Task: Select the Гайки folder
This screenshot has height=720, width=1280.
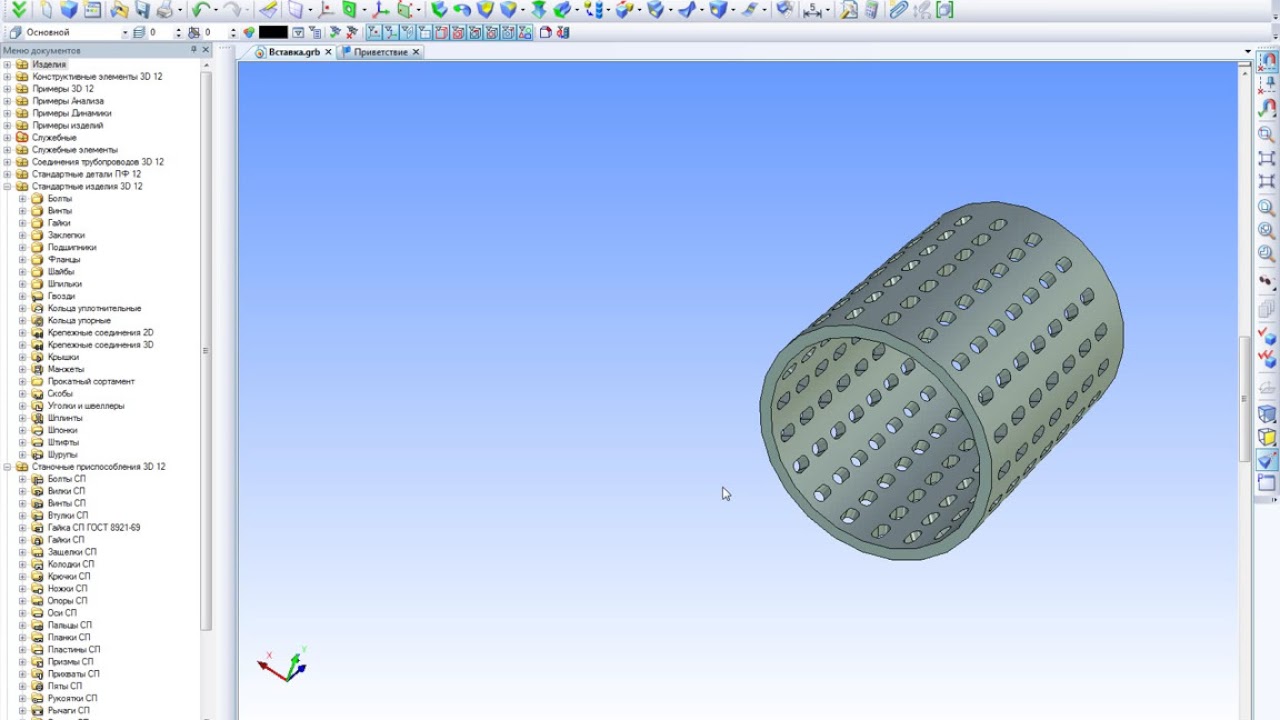Action: coord(59,223)
